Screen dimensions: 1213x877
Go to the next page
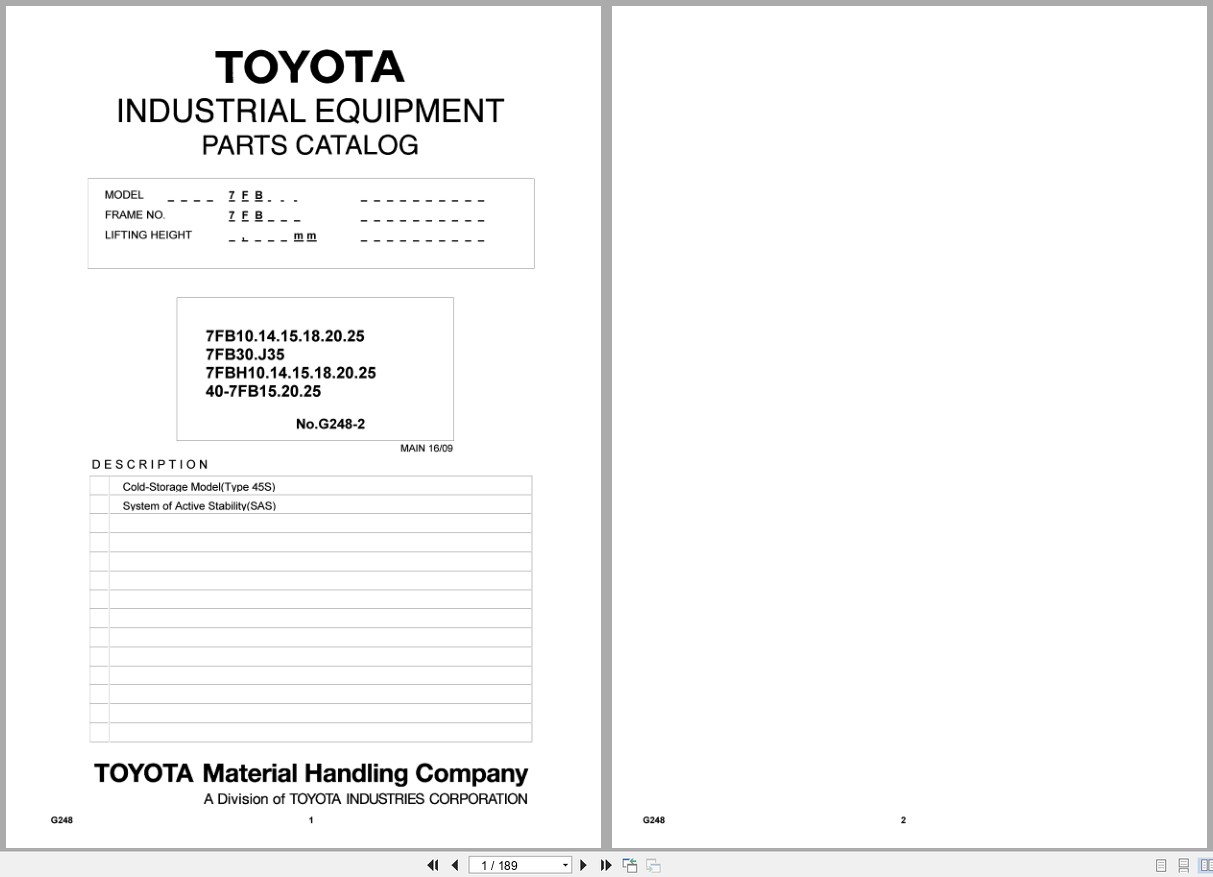(584, 865)
